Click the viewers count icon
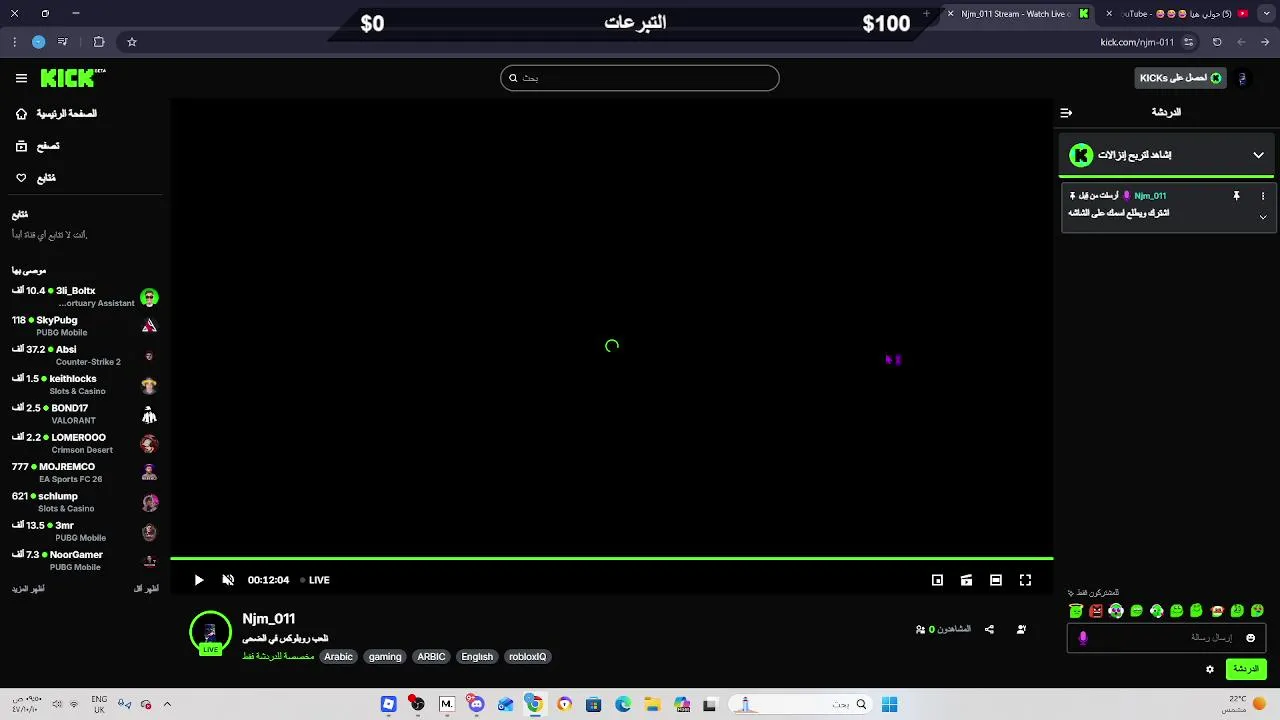This screenshot has height=720, width=1280. (x=920, y=629)
